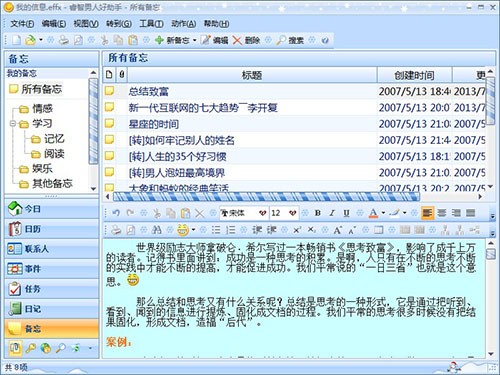Click the 编辑 toolbar button with pencil
This screenshot has height=375, width=500.
click(214, 40)
